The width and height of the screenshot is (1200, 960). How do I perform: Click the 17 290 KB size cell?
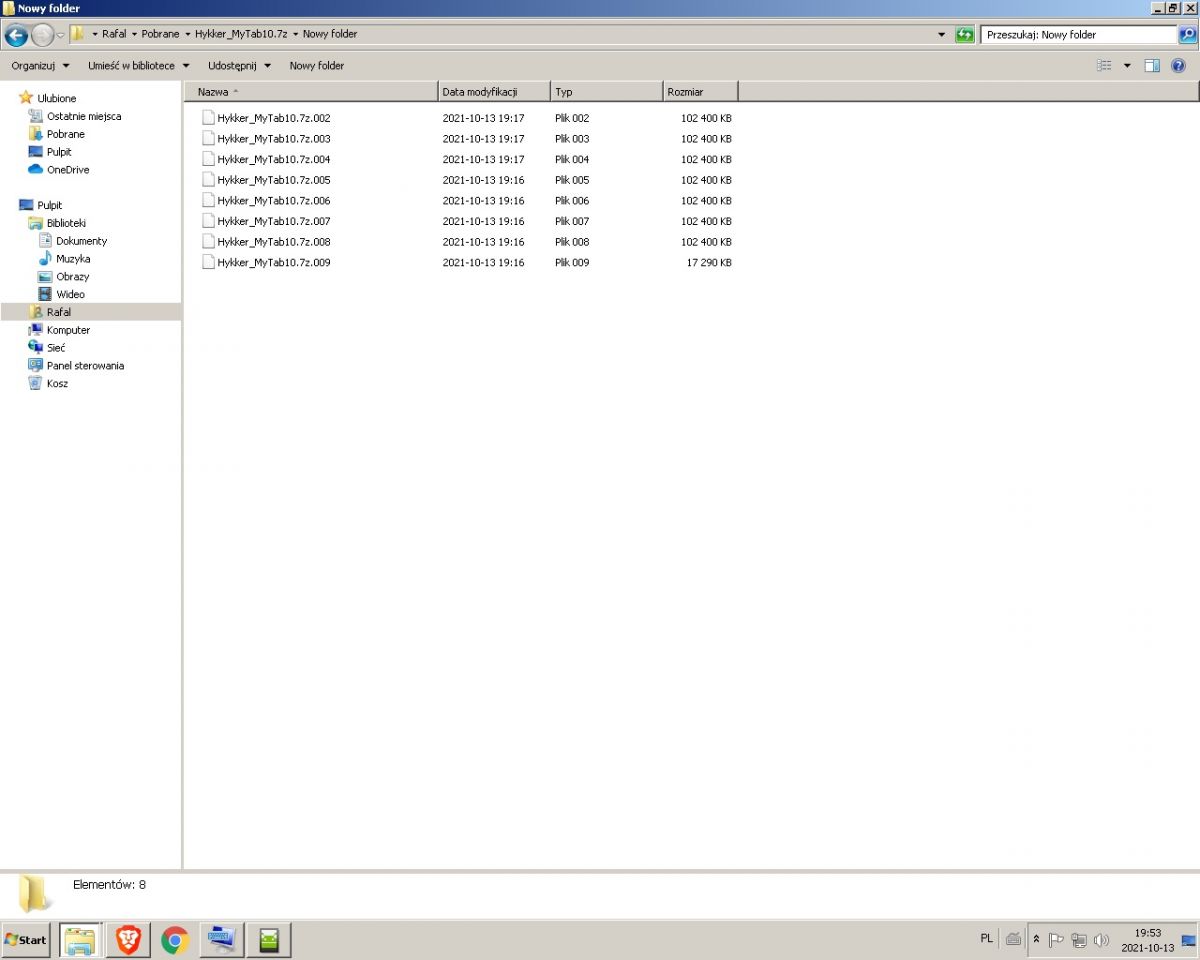point(709,263)
